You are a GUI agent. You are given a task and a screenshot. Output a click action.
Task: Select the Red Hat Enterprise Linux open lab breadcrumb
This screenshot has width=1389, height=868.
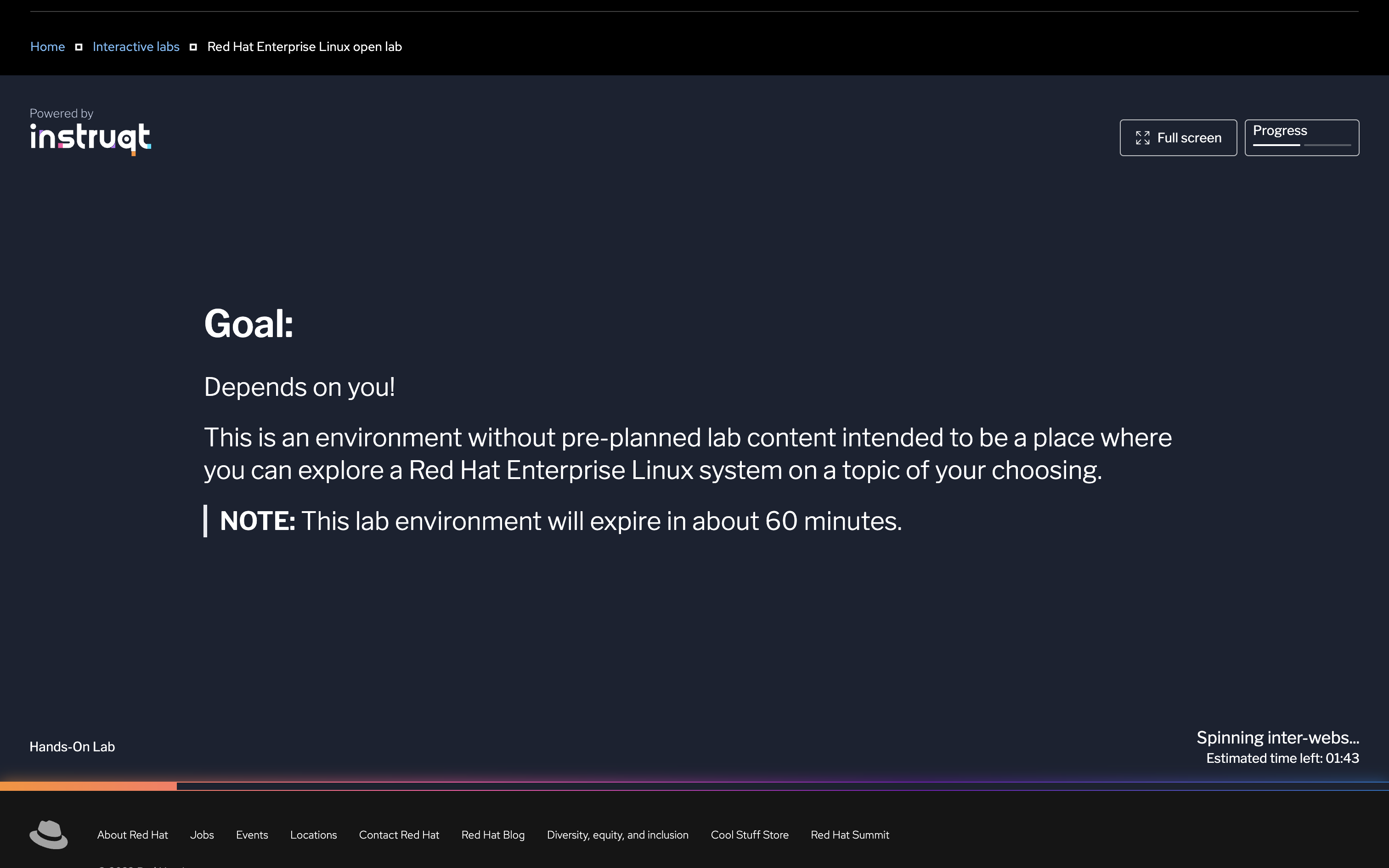click(304, 46)
